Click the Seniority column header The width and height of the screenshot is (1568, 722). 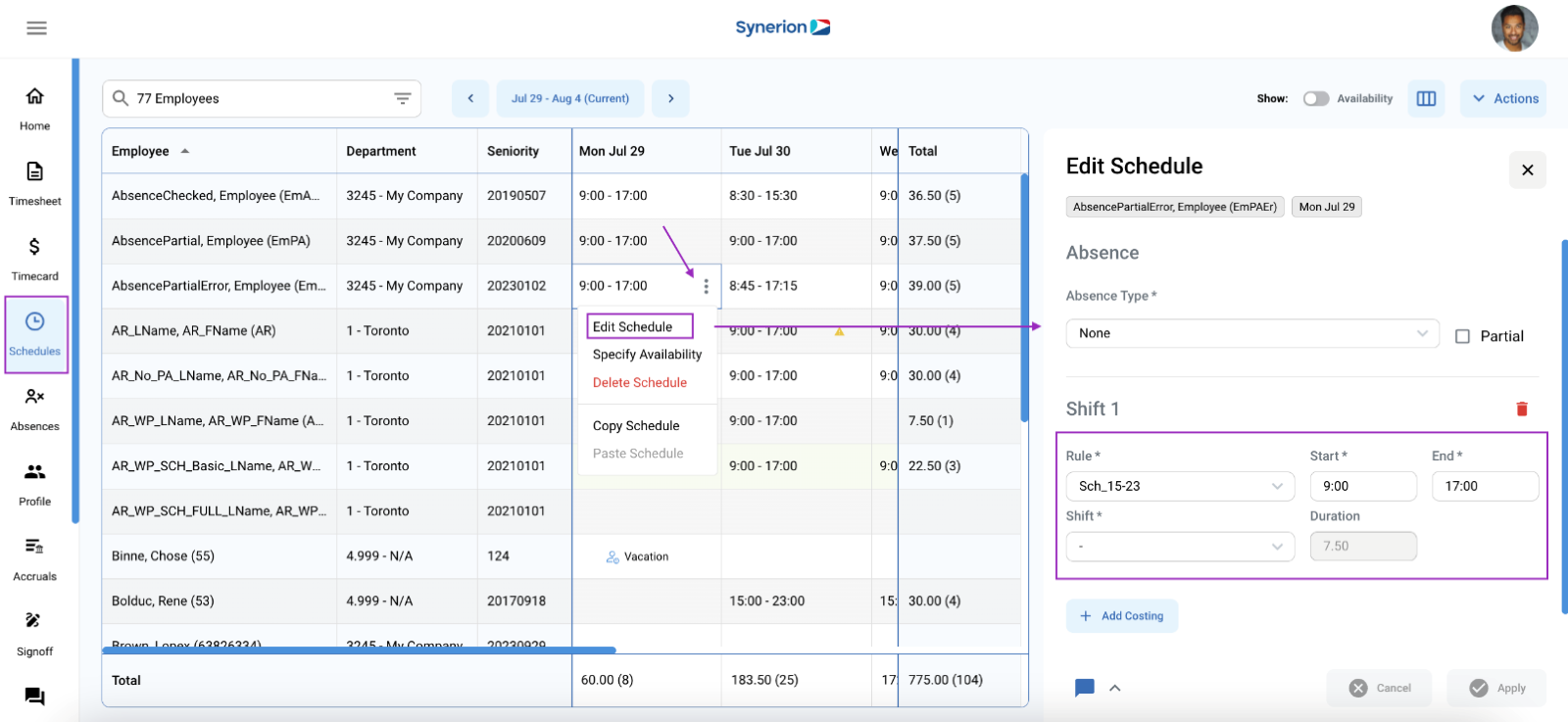(513, 151)
